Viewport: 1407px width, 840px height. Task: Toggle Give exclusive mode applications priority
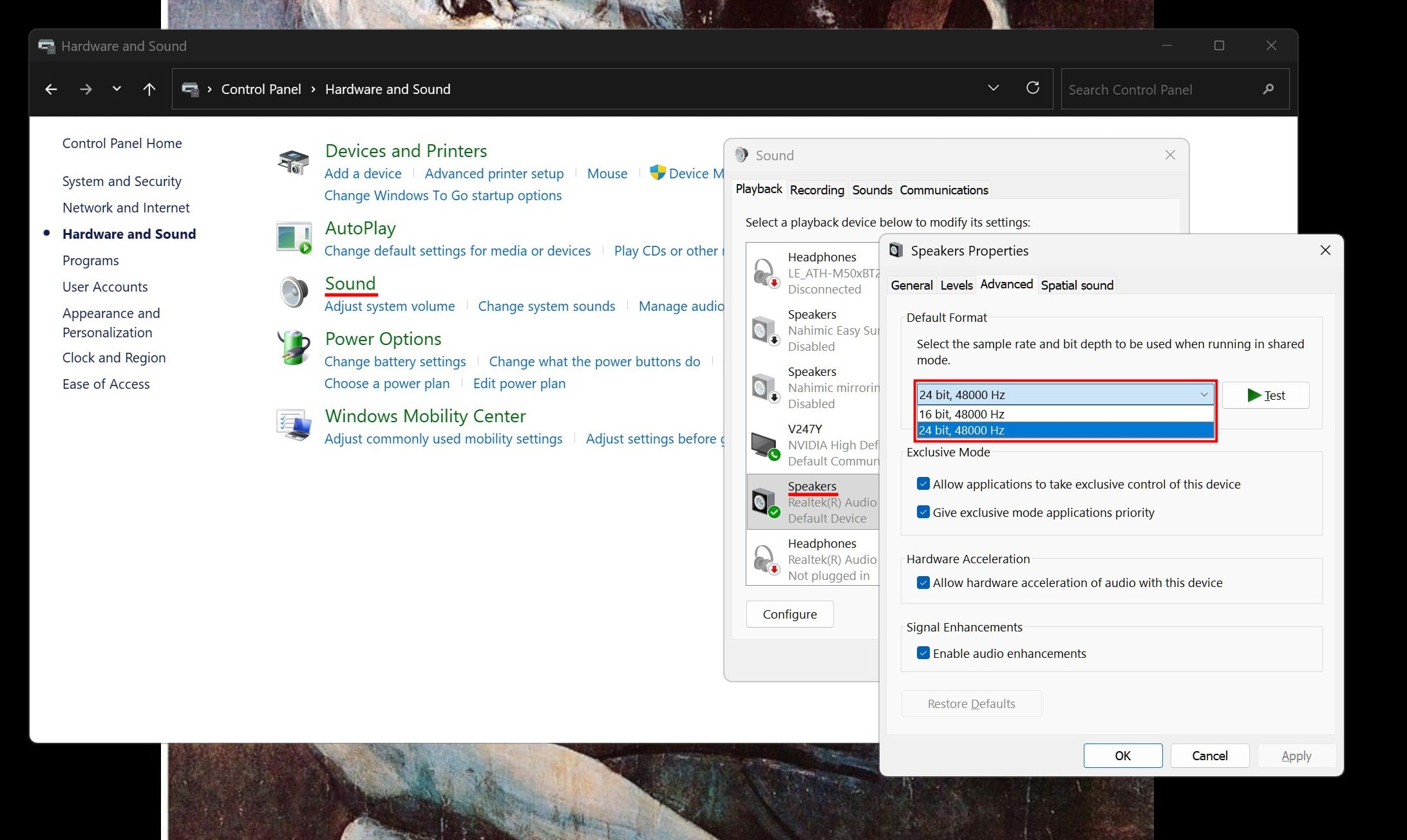point(923,512)
